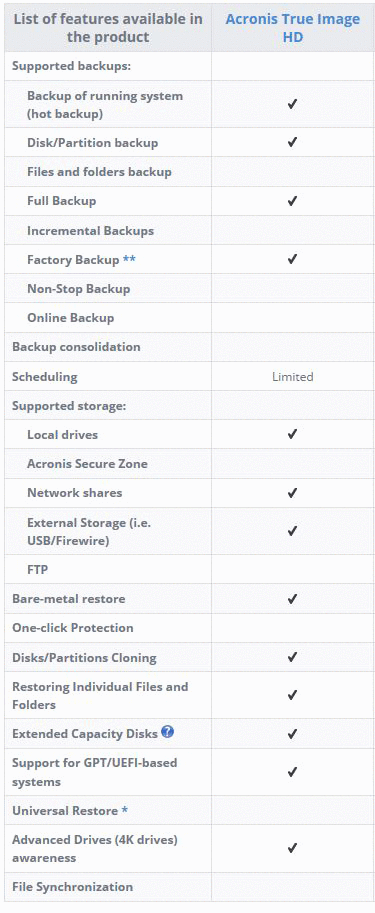375x913 pixels.
Task: Click the Disk/Partition backup checkmark
Action: [292, 142]
